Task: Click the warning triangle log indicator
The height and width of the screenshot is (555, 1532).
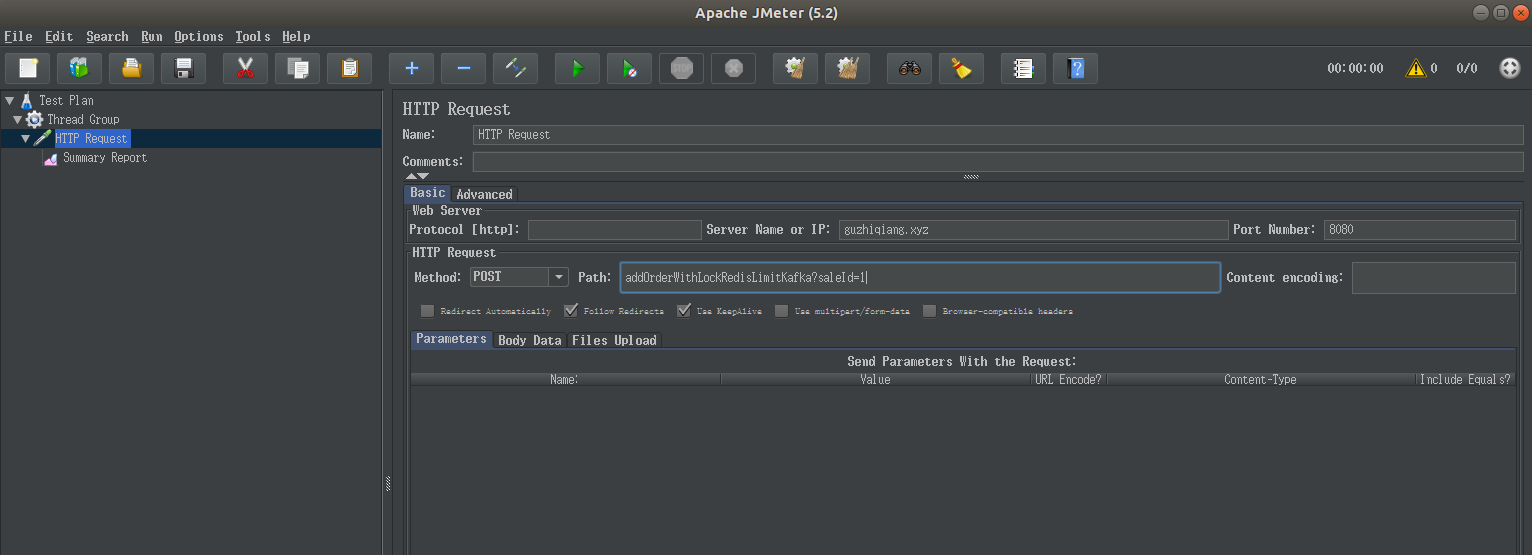Action: 1415,68
